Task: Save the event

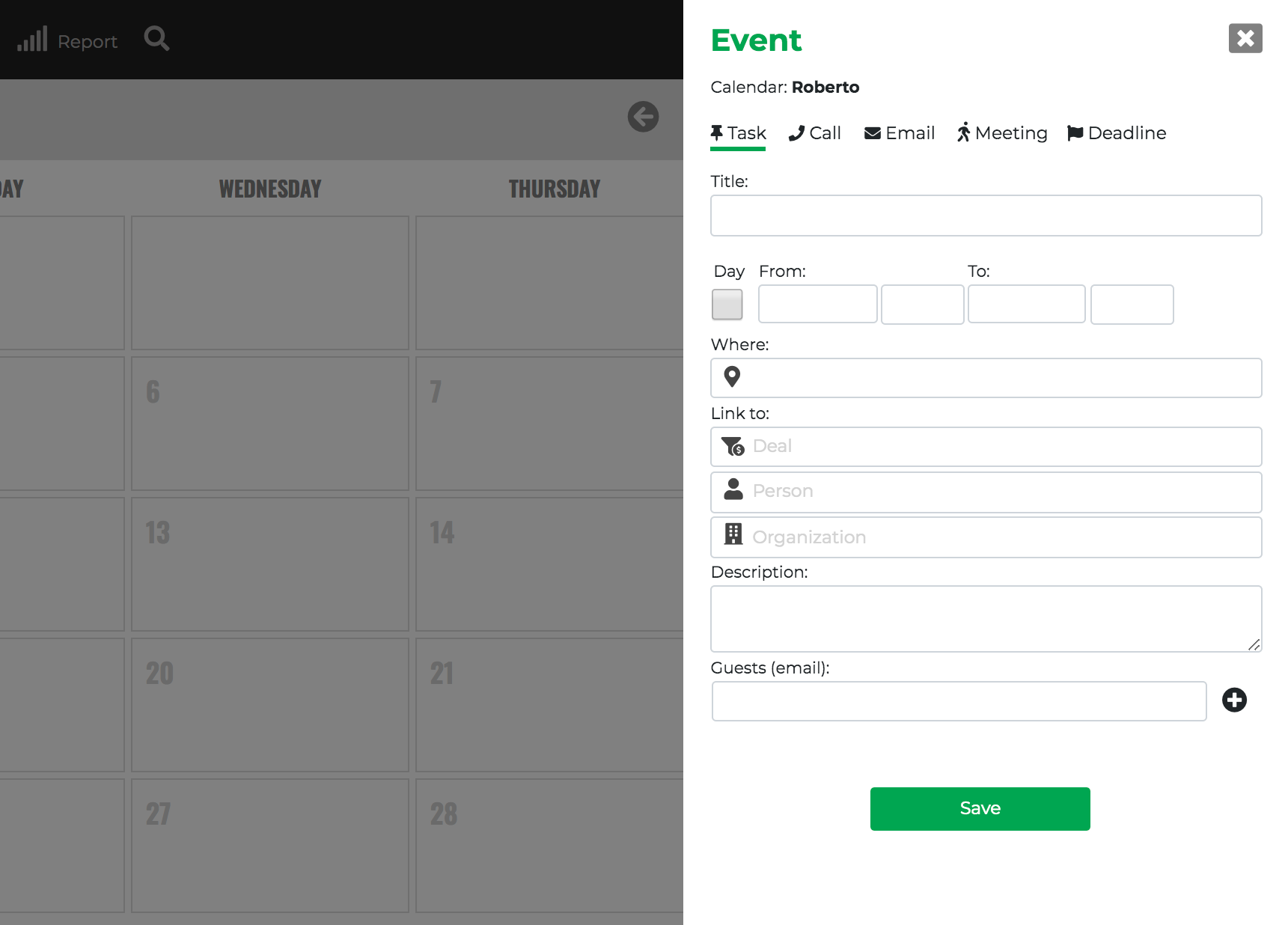Action: pos(980,809)
